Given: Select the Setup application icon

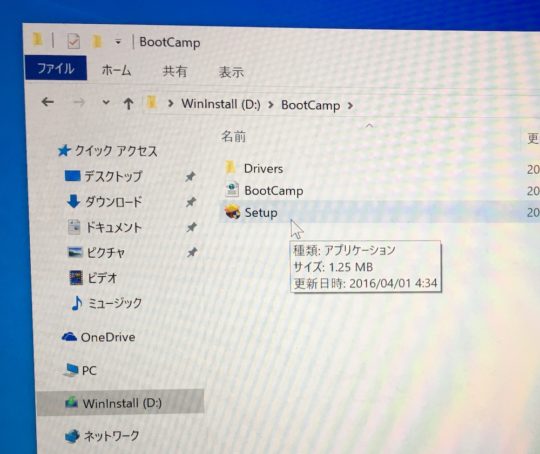Looking at the screenshot, I should point(232,211).
